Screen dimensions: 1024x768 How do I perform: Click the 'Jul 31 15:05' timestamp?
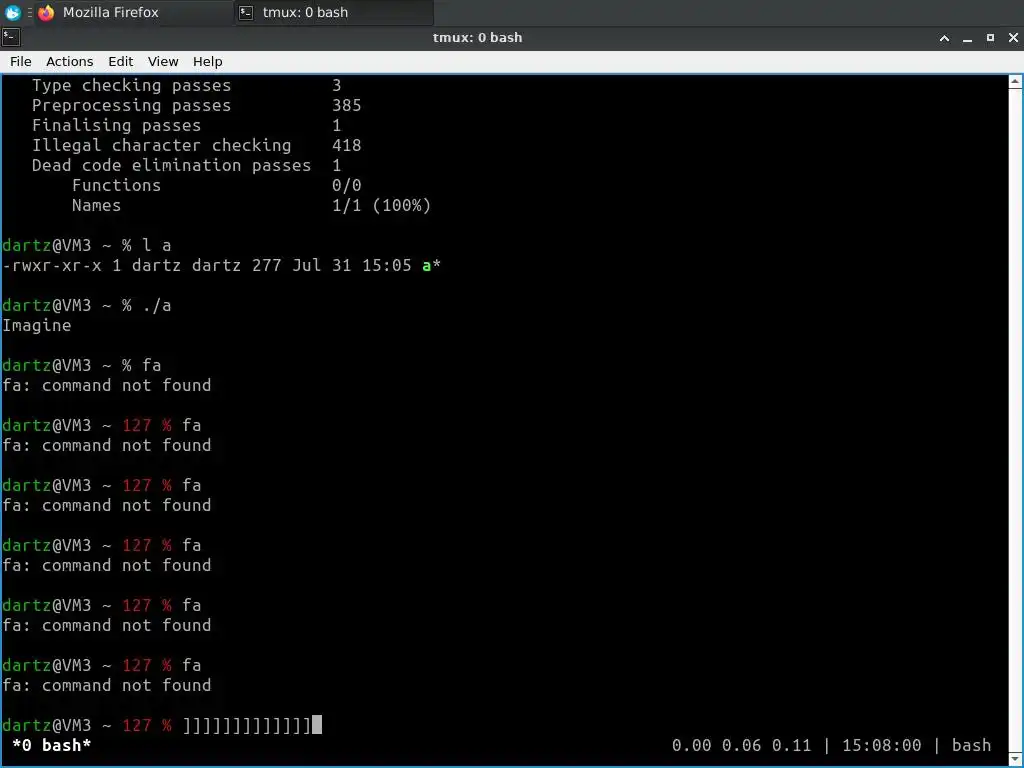[351, 265]
